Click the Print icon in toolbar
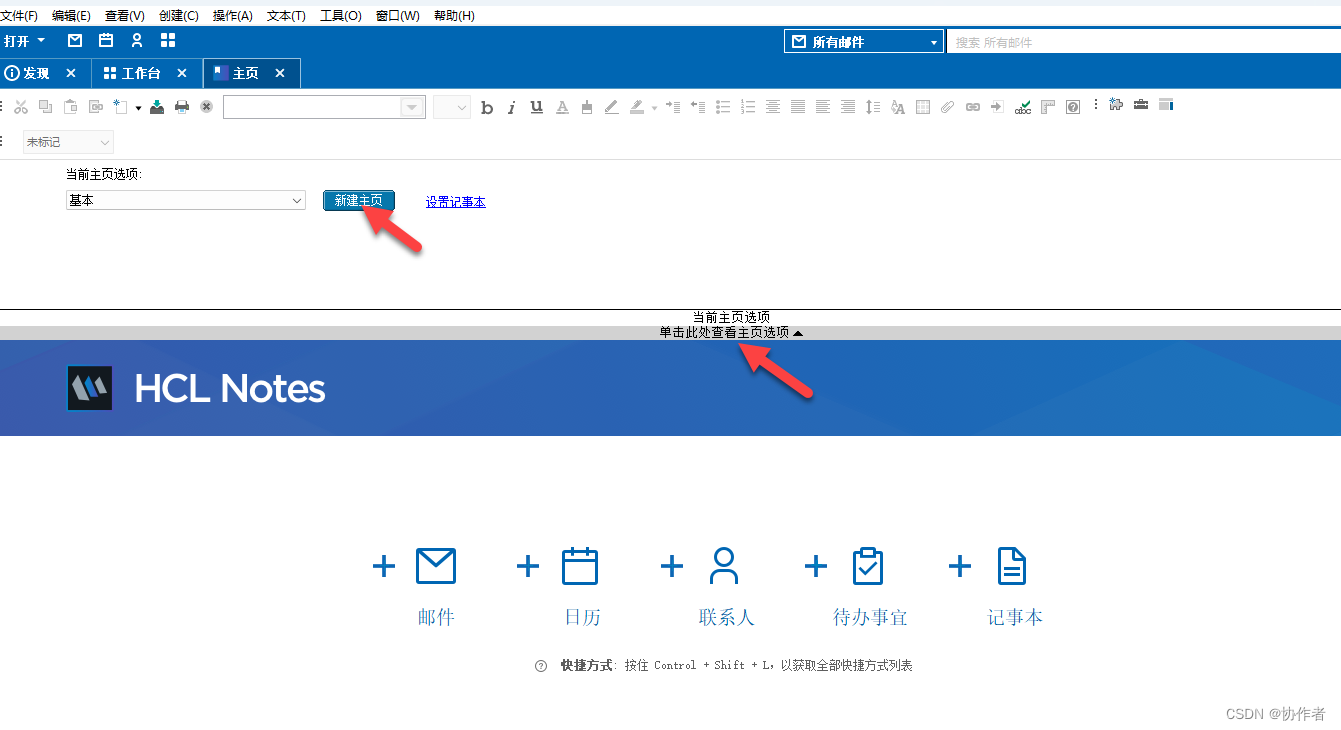 (x=182, y=107)
